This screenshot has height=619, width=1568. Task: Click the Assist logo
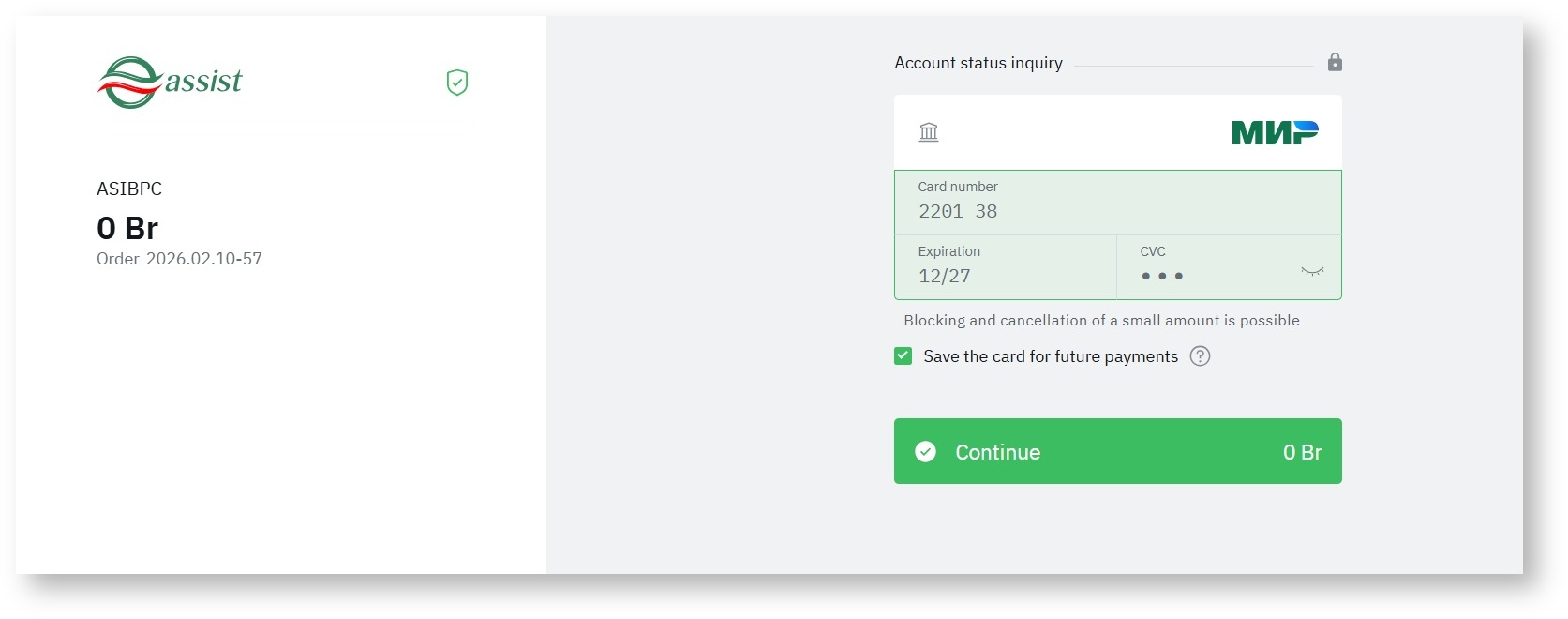point(170,83)
